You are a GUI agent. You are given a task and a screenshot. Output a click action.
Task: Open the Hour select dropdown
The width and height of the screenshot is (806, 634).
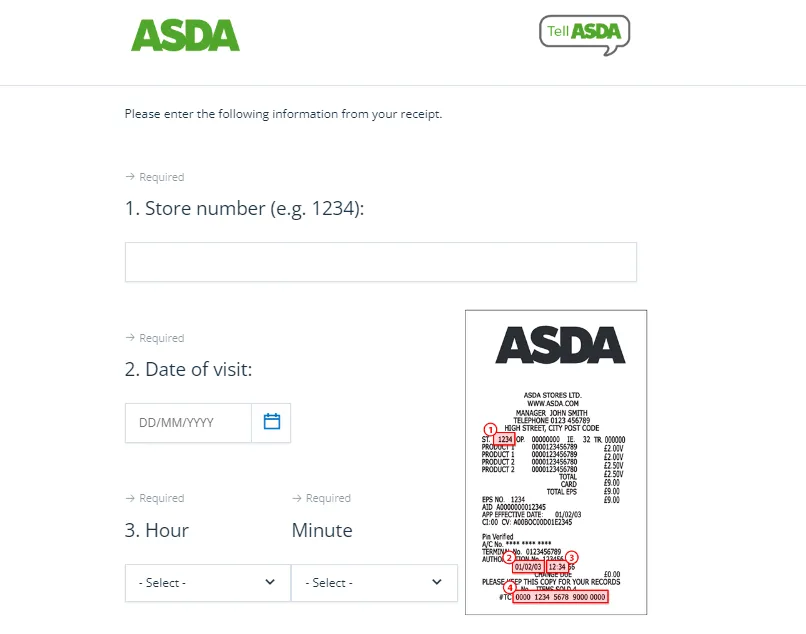(207, 582)
